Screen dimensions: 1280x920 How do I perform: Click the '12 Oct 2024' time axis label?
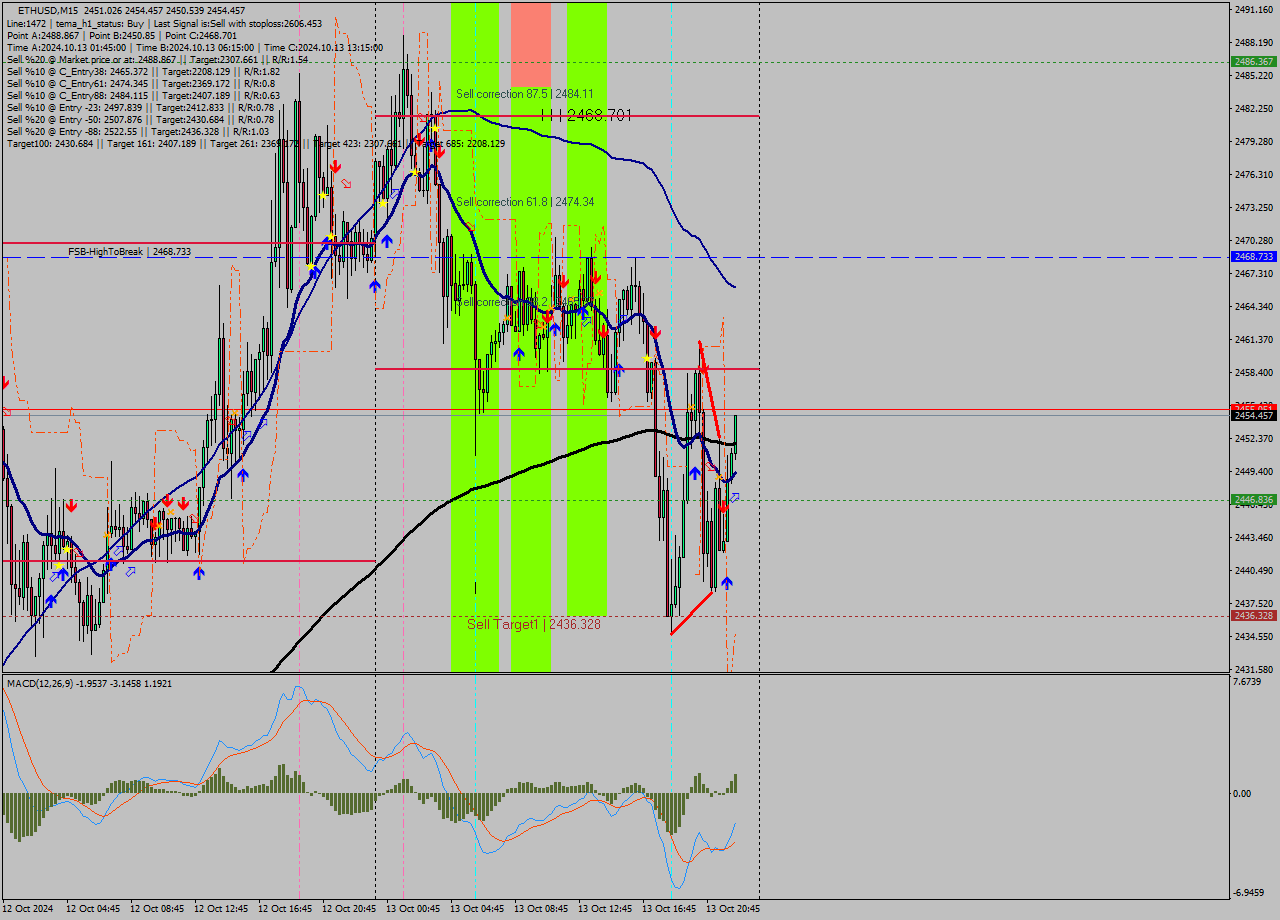29,909
